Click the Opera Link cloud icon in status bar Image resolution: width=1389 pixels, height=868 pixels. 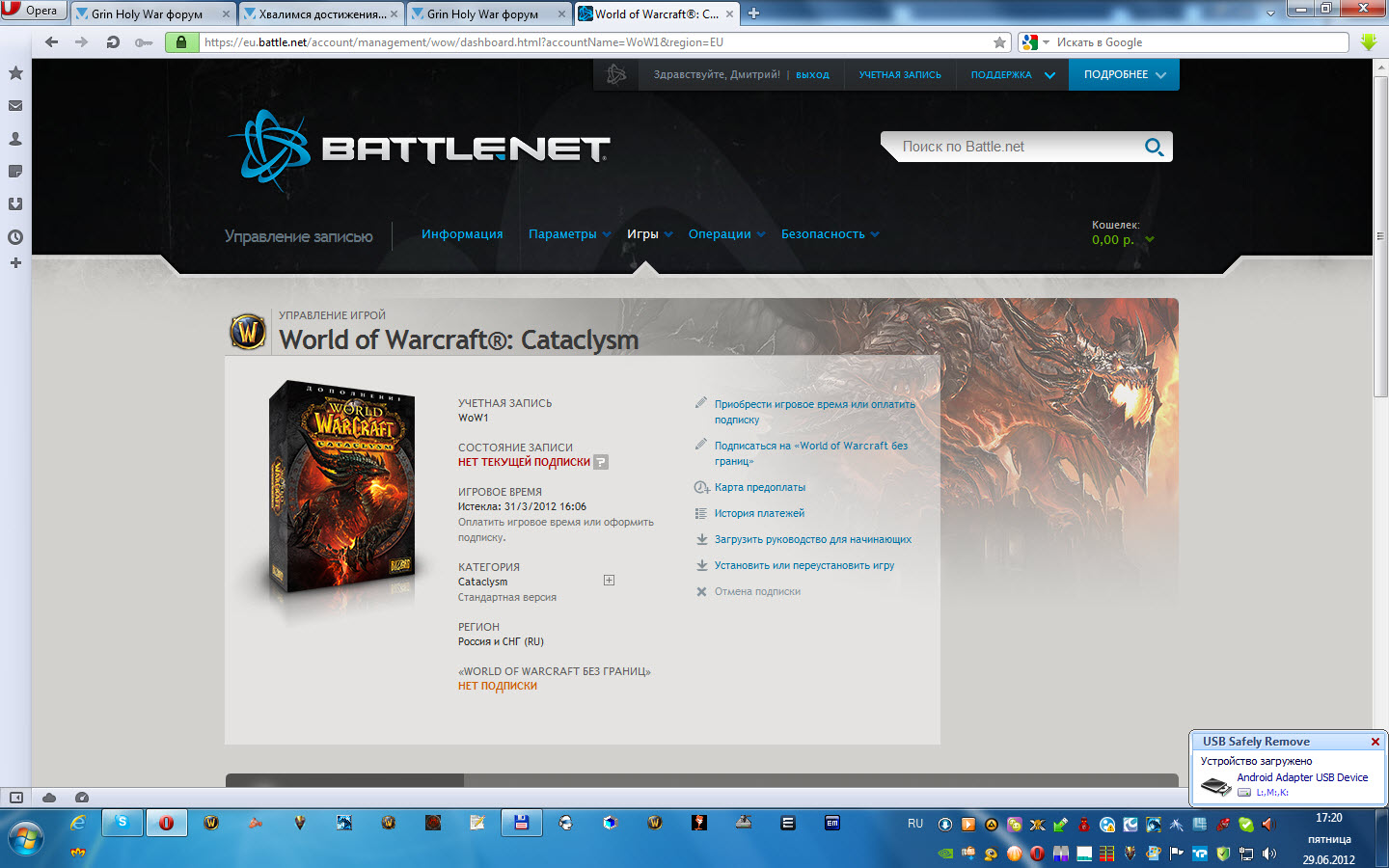pos(49,798)
